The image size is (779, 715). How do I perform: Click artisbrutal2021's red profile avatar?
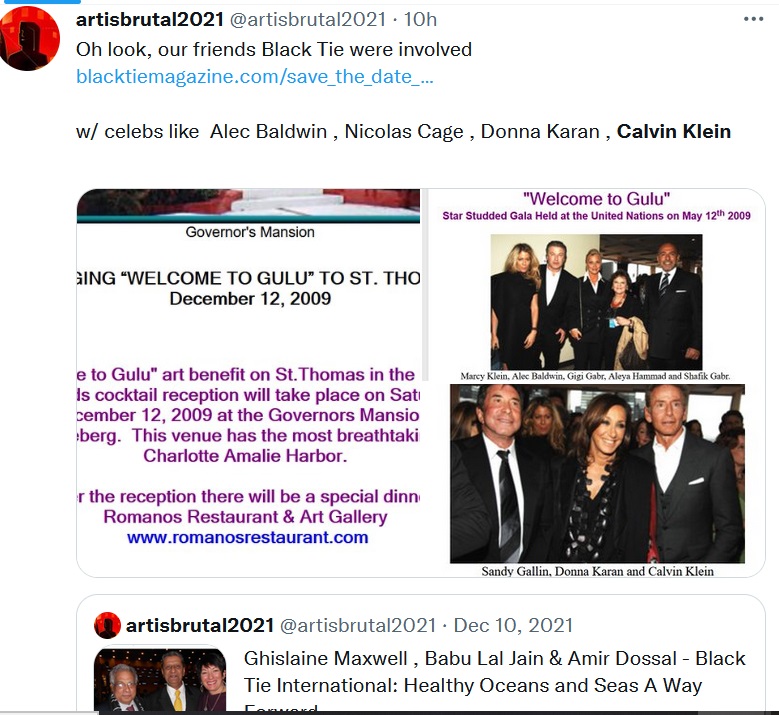click(29, 38)
